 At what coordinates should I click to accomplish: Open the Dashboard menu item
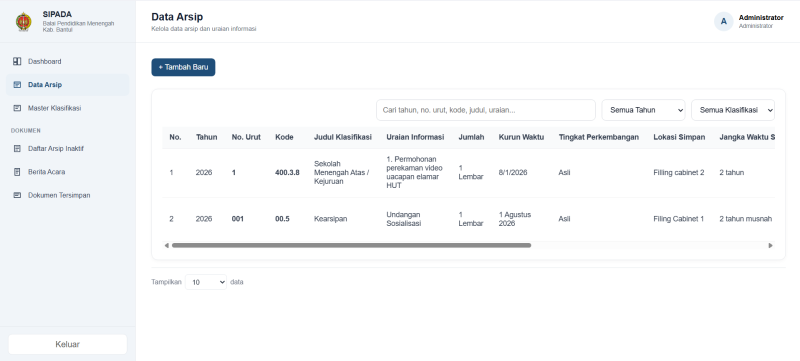[x=67, y=61]
